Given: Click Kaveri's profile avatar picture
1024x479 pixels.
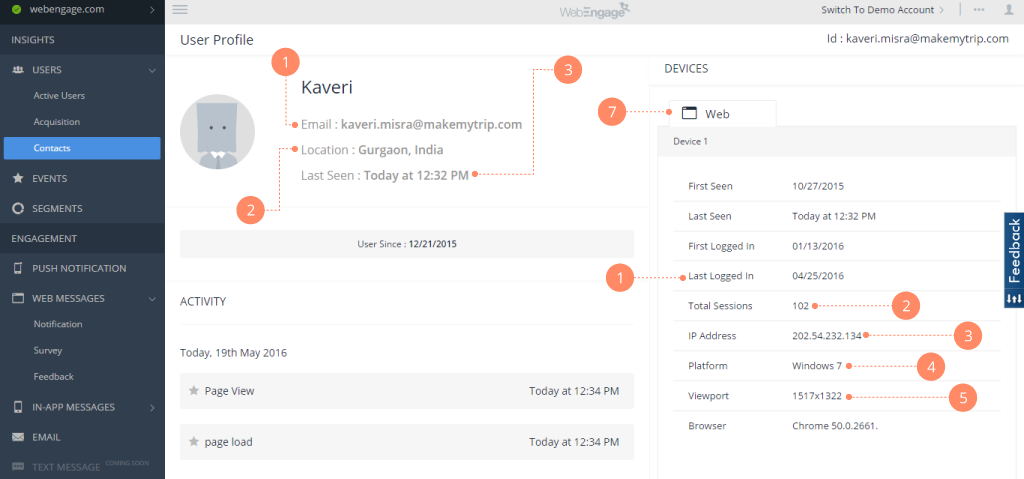Looking at the screenshot, I should 217,133.
